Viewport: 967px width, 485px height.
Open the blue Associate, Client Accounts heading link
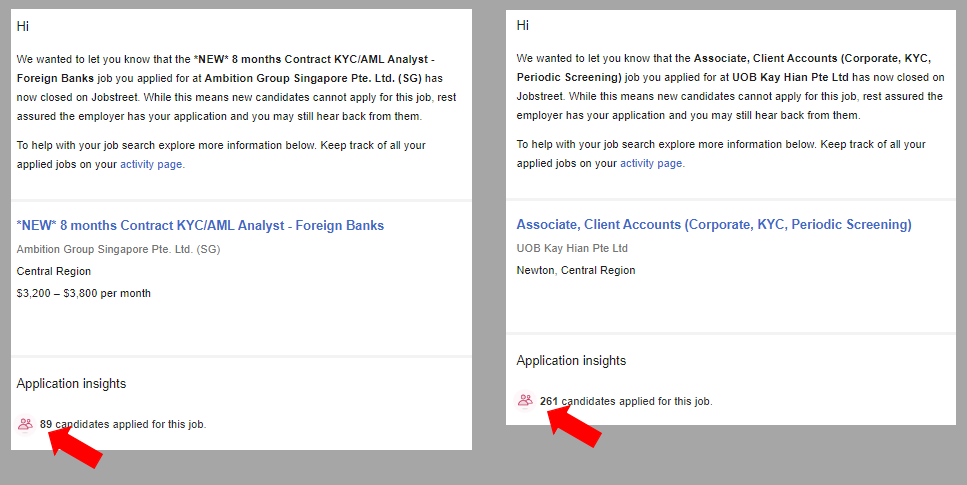[714, 225]
